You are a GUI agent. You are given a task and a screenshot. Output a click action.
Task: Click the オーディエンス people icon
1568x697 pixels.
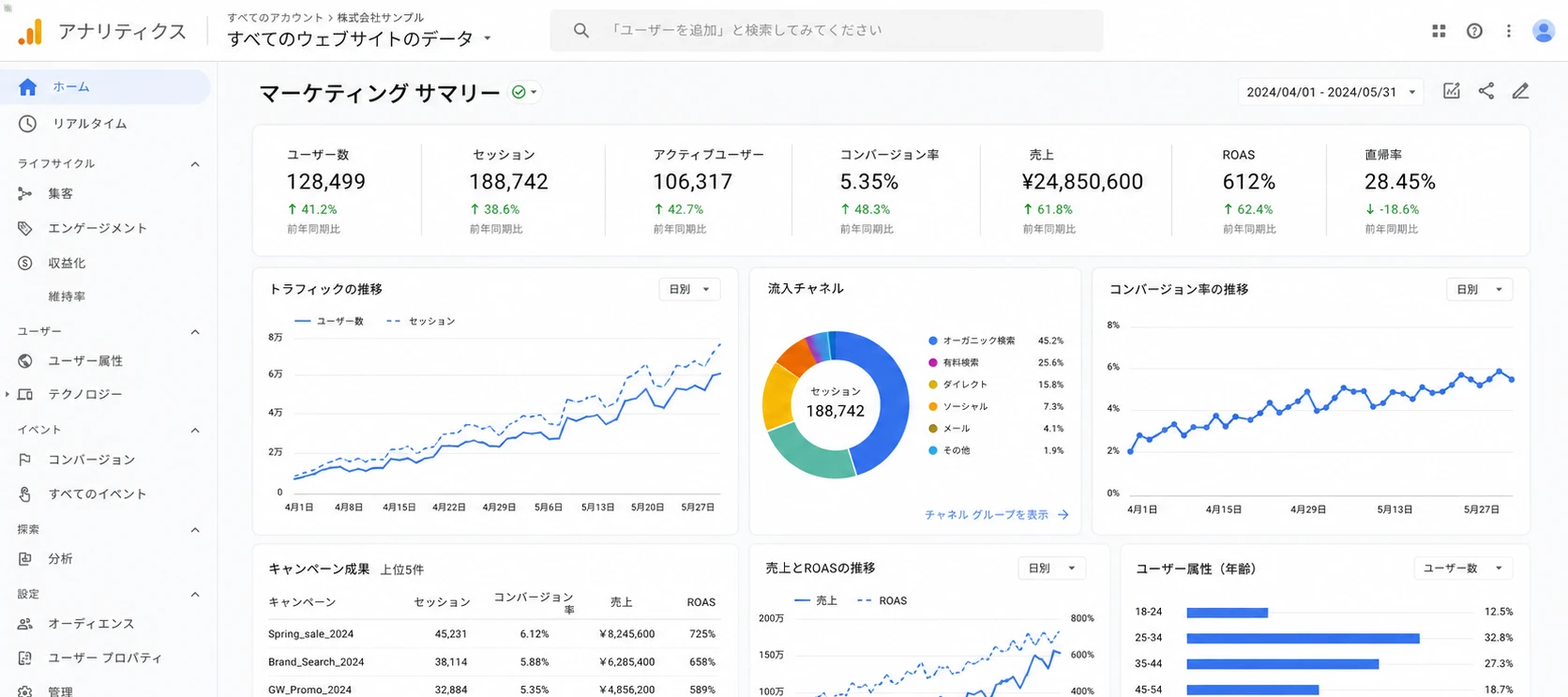coord(25,624)
